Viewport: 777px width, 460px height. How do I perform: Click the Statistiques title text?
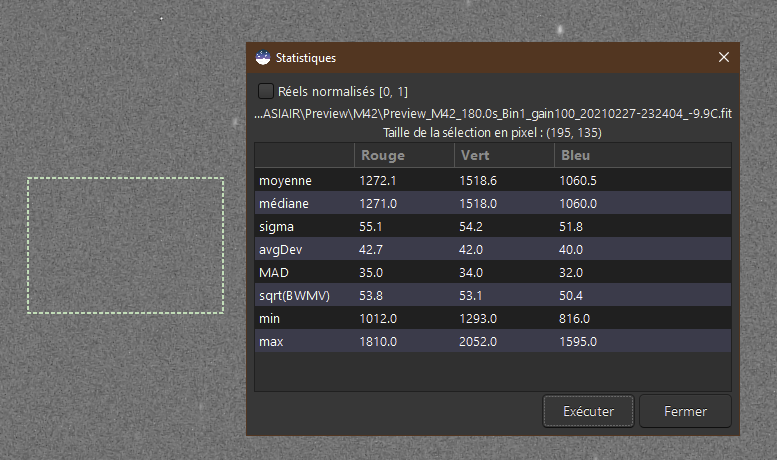306,58
